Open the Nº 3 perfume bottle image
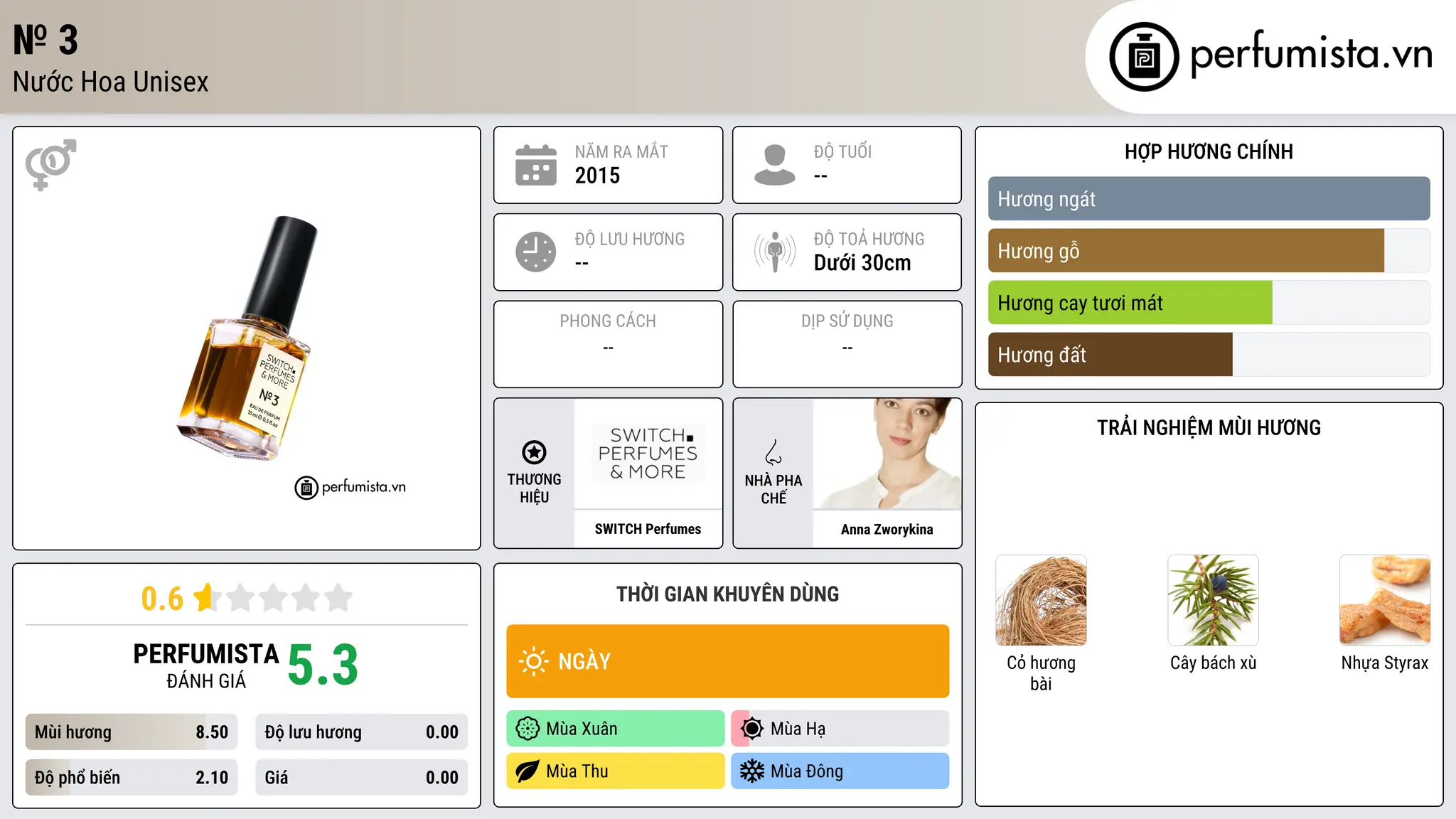This screenshot has height=819, width=1456. (x=247, y=338)
